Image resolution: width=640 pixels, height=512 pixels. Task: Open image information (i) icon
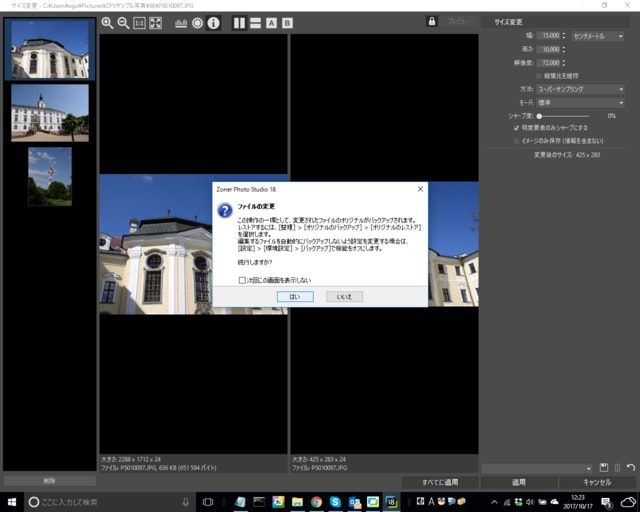pos(213,23)
